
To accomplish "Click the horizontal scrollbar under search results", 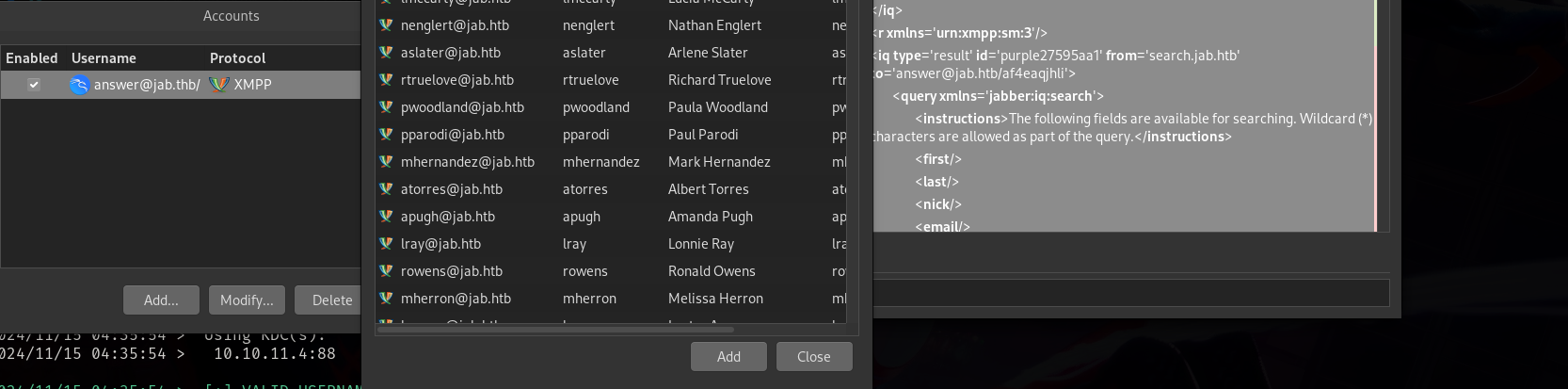I will (555, 330).
